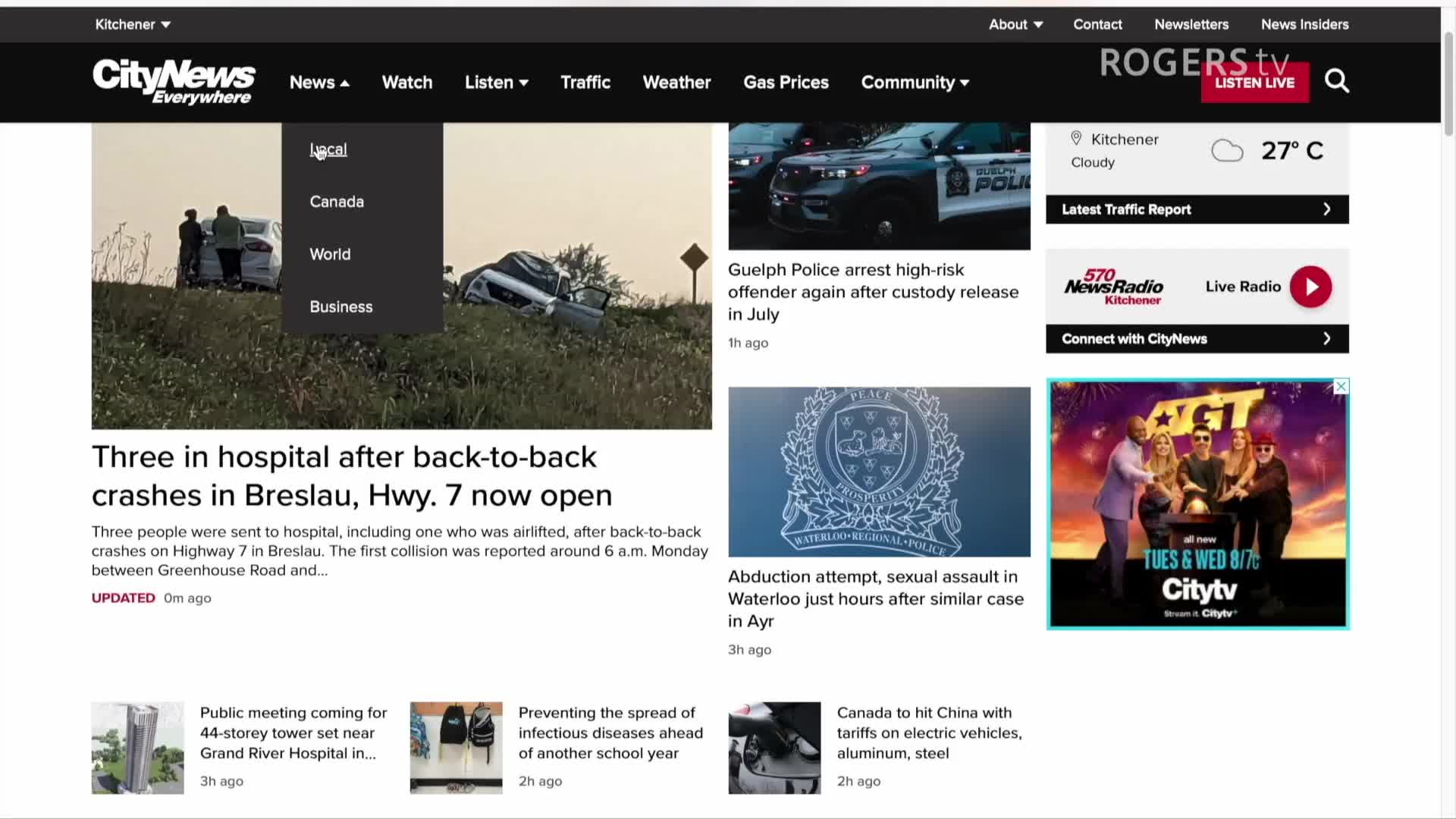
Task: Click the Live Radio label
Action: pos(1243,287)
